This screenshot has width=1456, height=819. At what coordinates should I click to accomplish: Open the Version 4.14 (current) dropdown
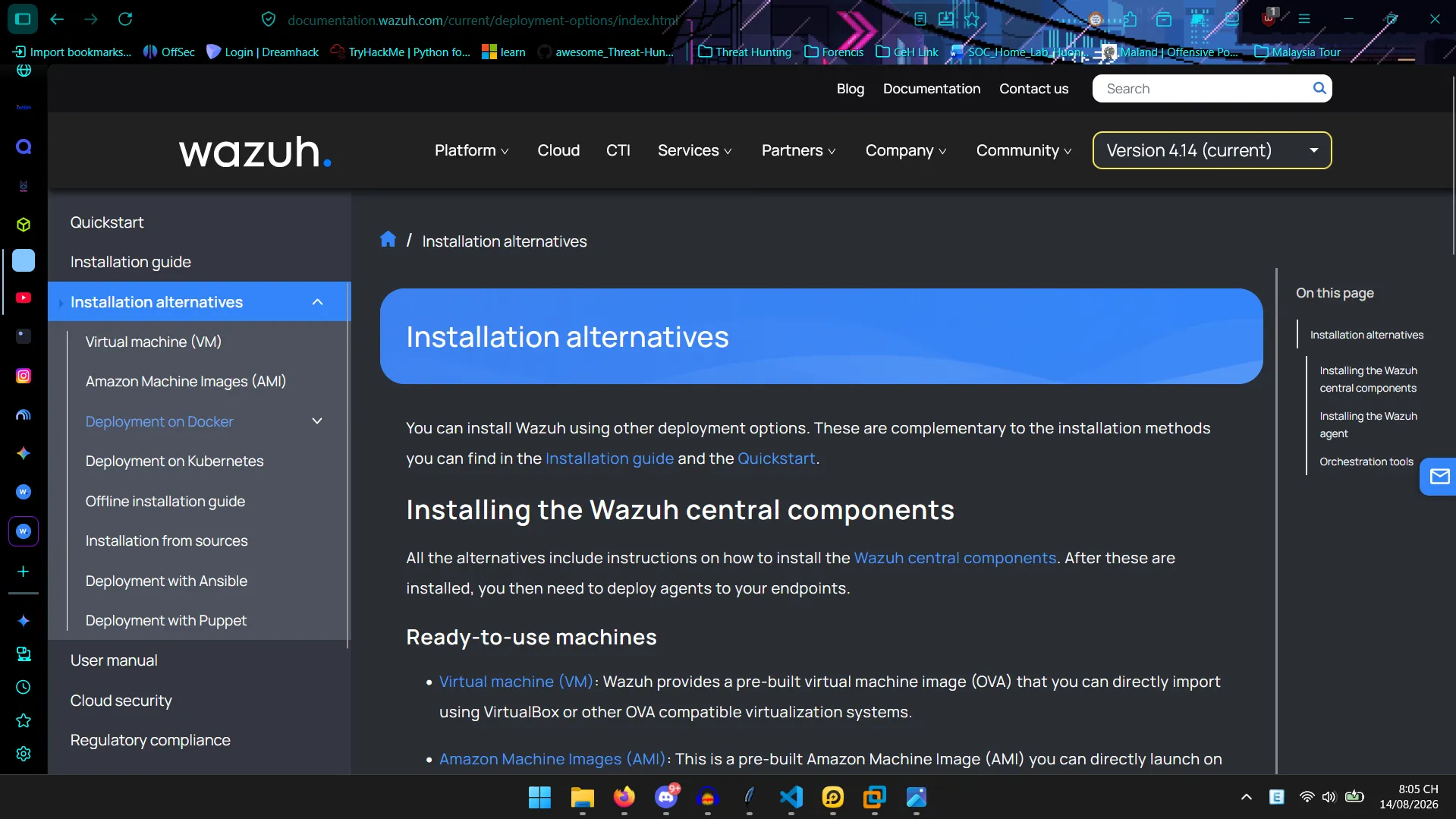coord(1212,150)
